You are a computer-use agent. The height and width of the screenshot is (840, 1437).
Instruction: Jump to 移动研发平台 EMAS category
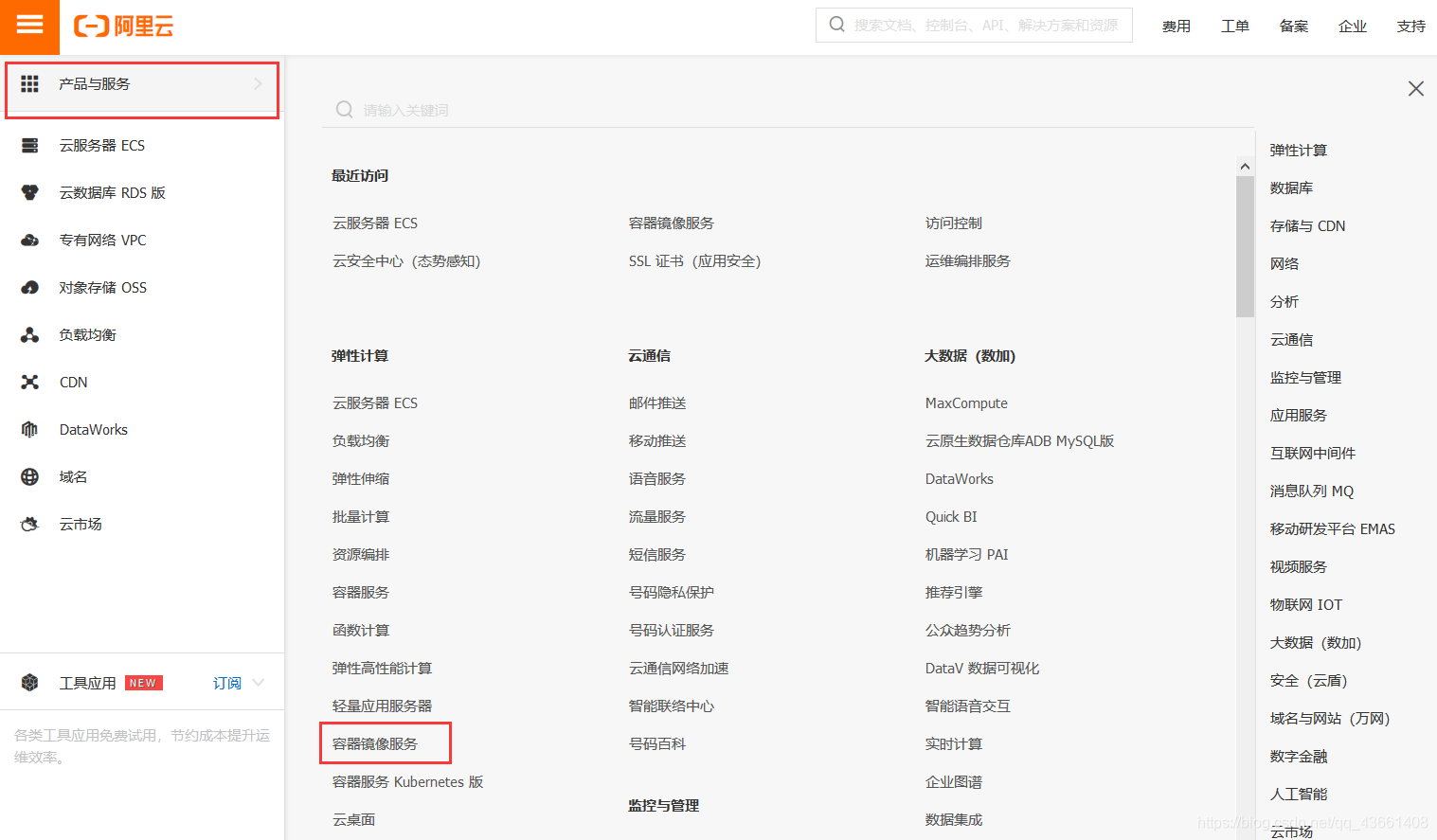pos(1333,528)
